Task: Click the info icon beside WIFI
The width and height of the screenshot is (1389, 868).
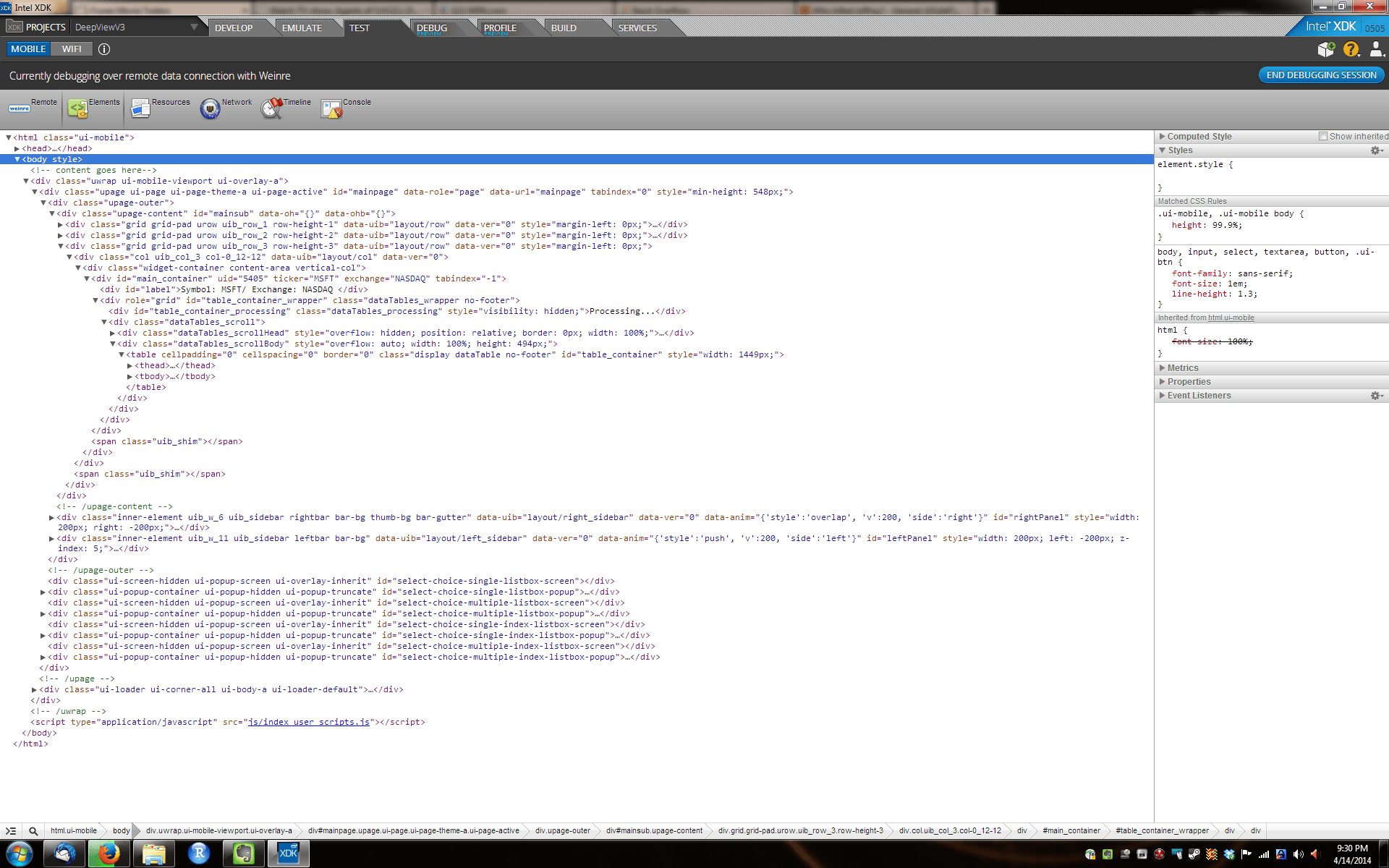Action: pos(104,49)
